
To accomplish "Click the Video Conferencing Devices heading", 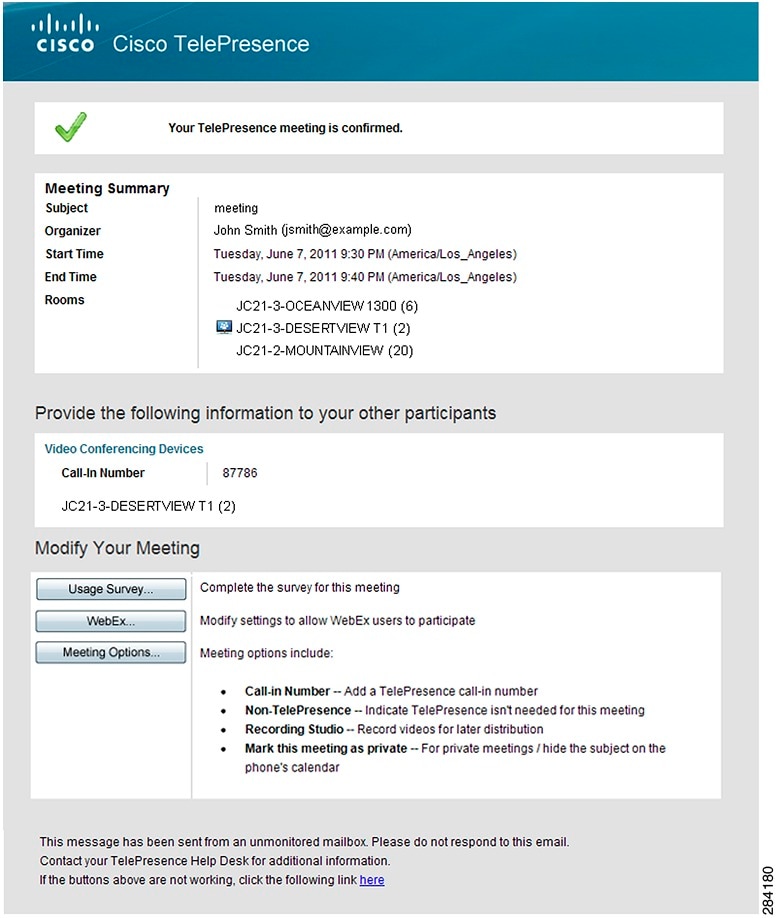I will [123, 449].
